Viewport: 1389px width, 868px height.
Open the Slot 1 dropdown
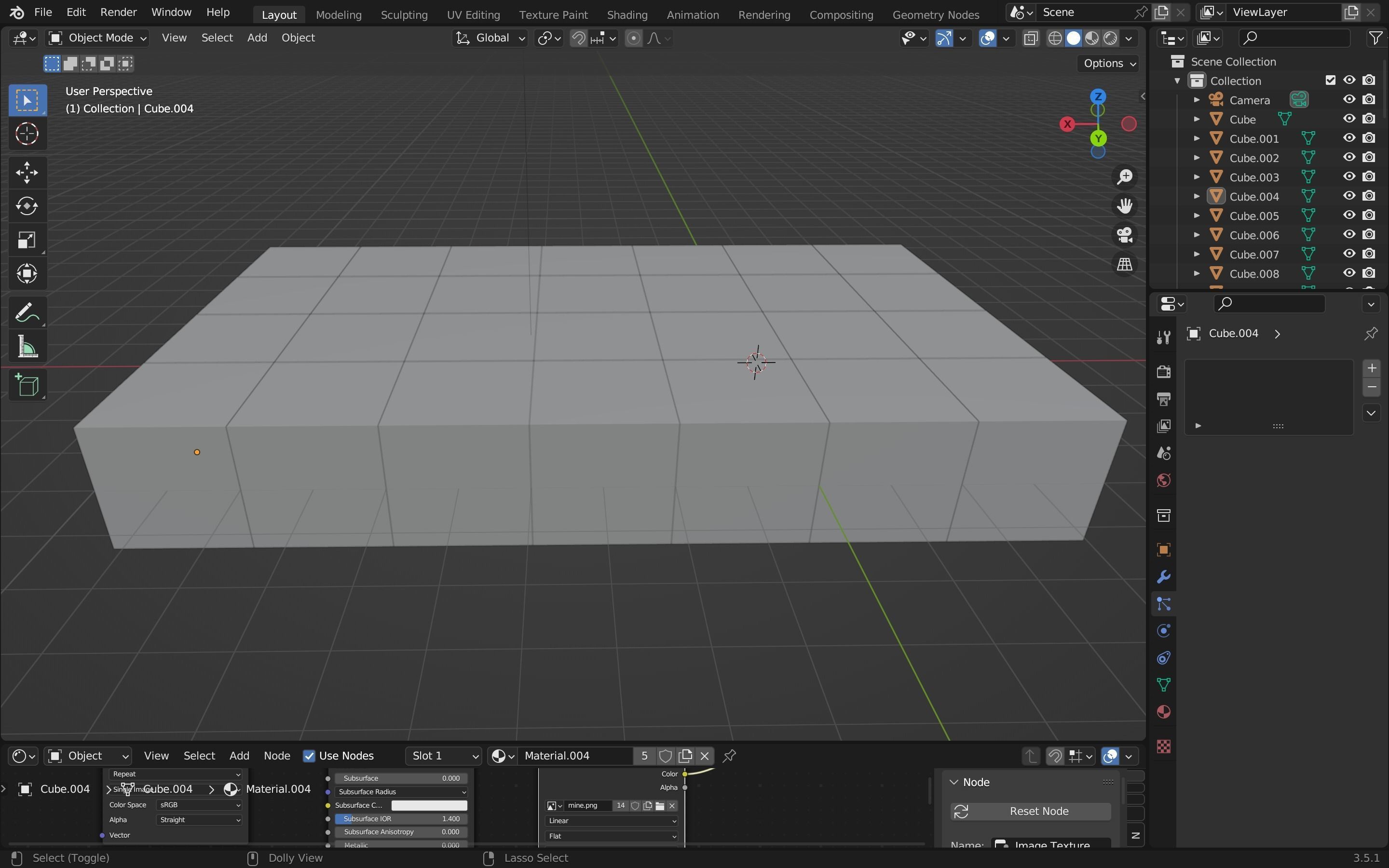[x=443, y=756]
